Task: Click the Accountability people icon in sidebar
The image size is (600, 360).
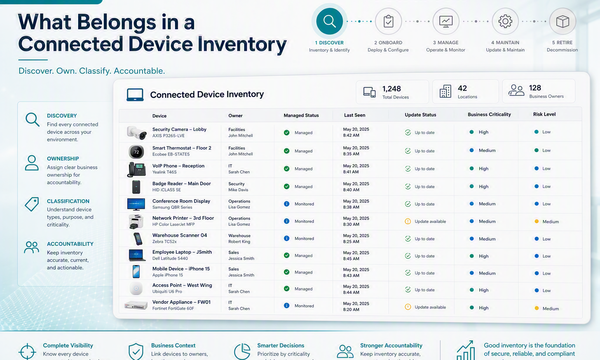Action: [31, 247]
